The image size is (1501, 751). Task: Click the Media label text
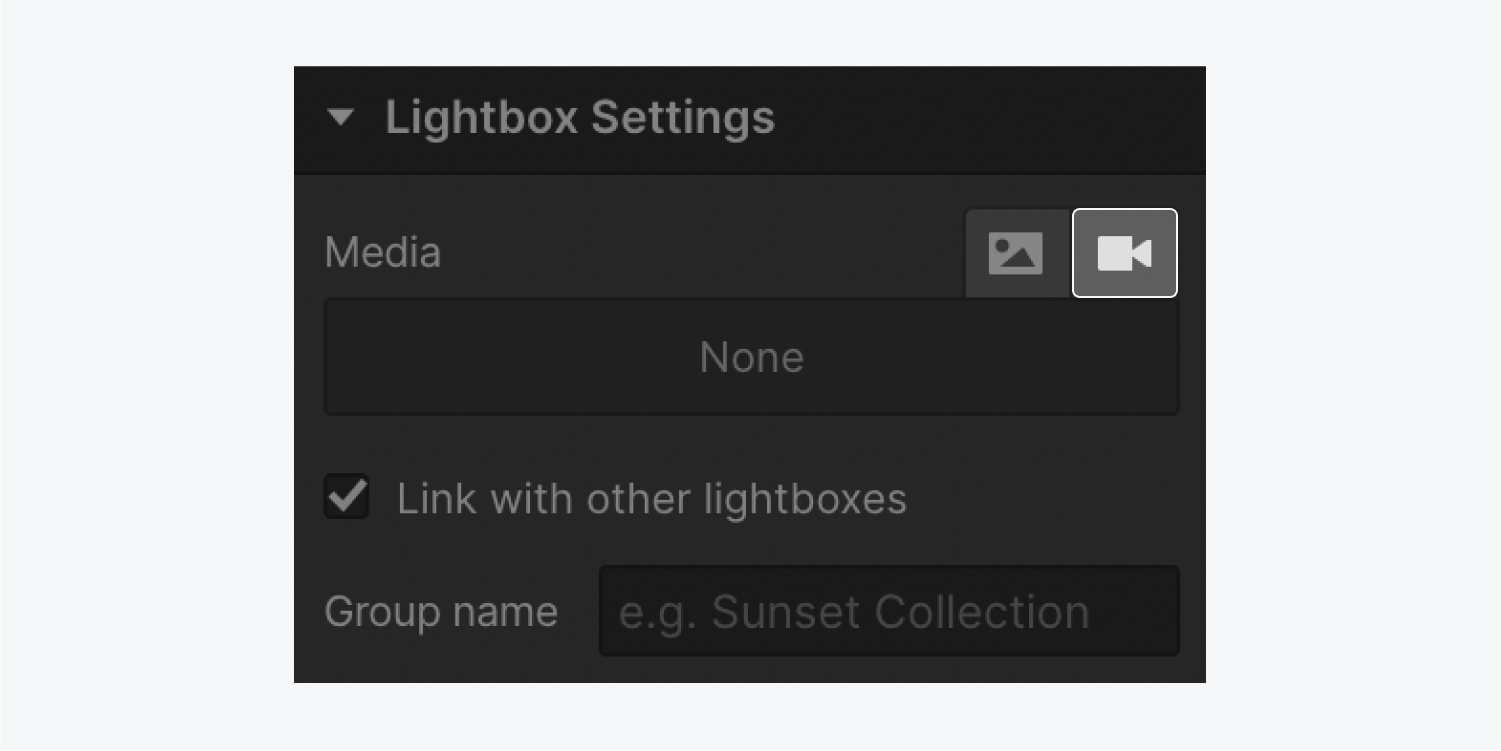click(383, 253)
